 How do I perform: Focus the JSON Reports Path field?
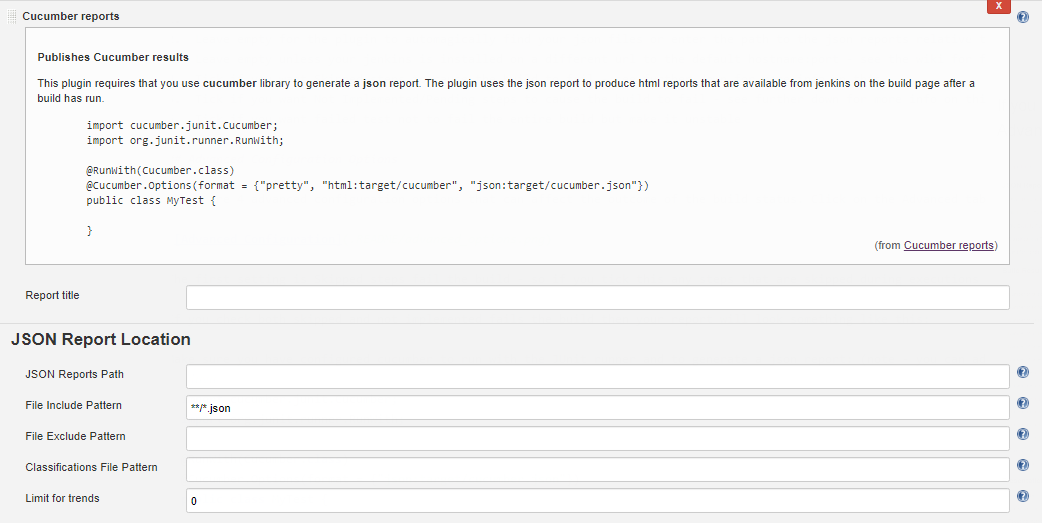click(x=597, y=376)
